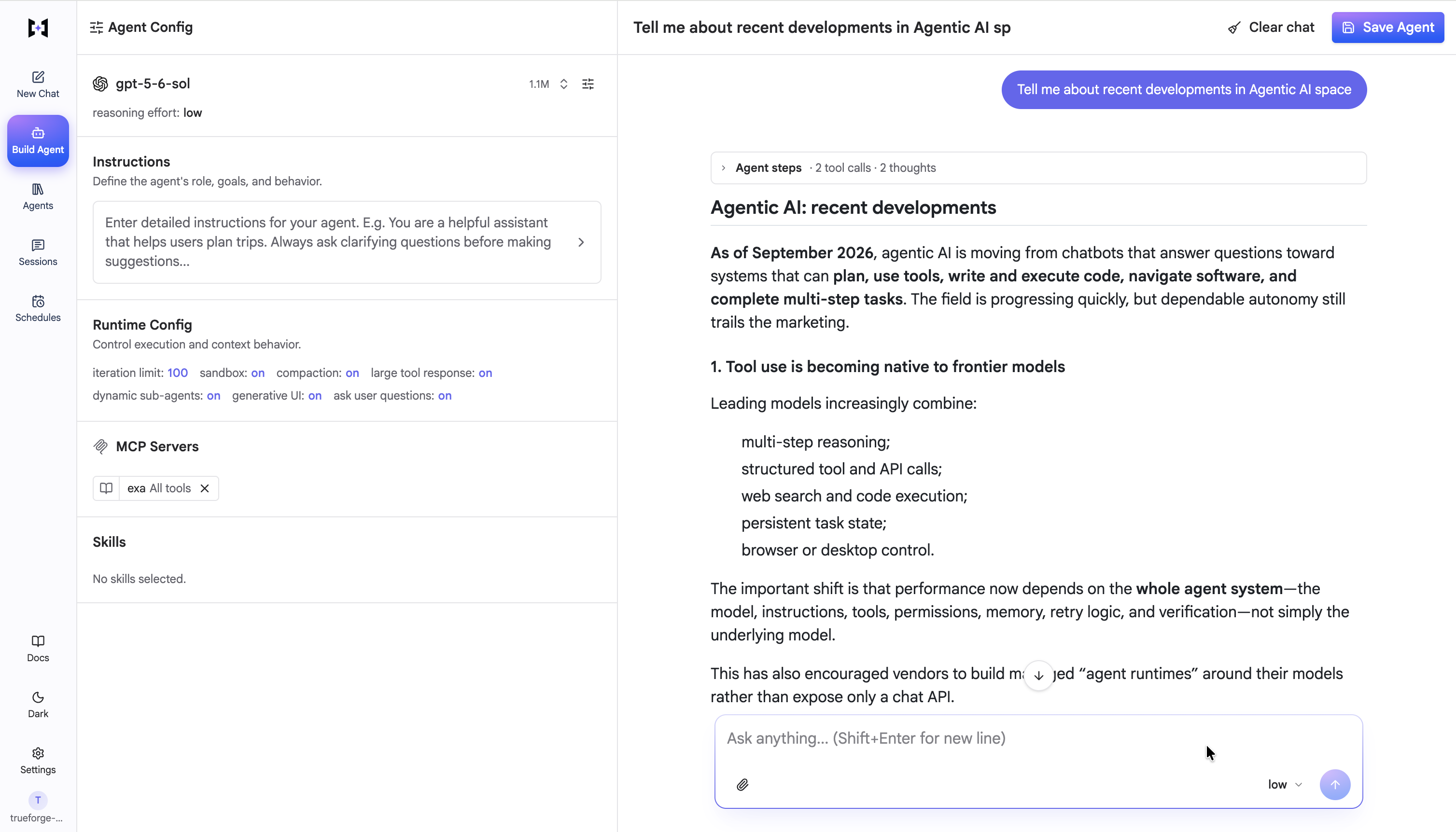This screenshot has height=832, width=1456.
Task: Click the chat title in the header
Action: (822, 28)
